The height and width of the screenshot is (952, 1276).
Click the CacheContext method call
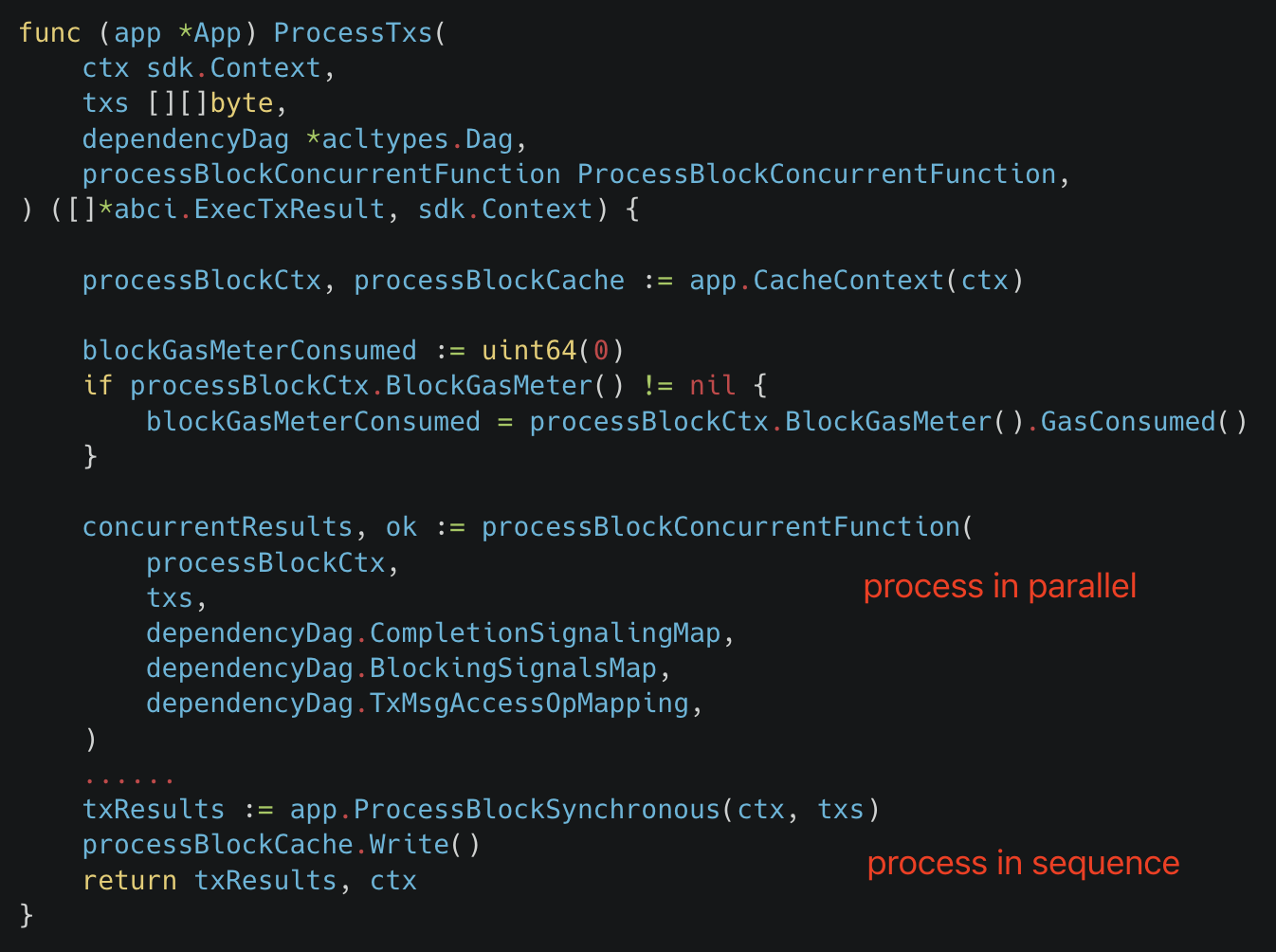848,281
